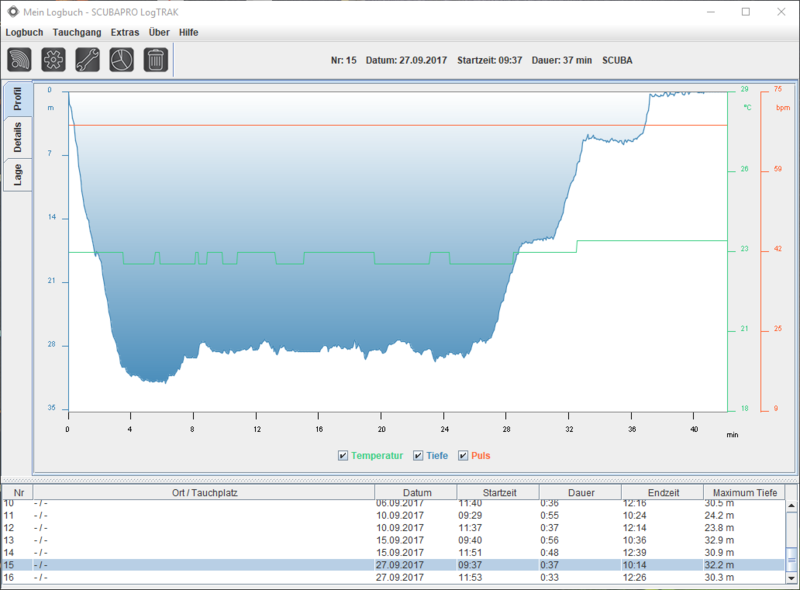This screenshot has width=800, height=590.
Task: Open settings via the gear icon
Action: pyautogui.click(x=53, y=60)
